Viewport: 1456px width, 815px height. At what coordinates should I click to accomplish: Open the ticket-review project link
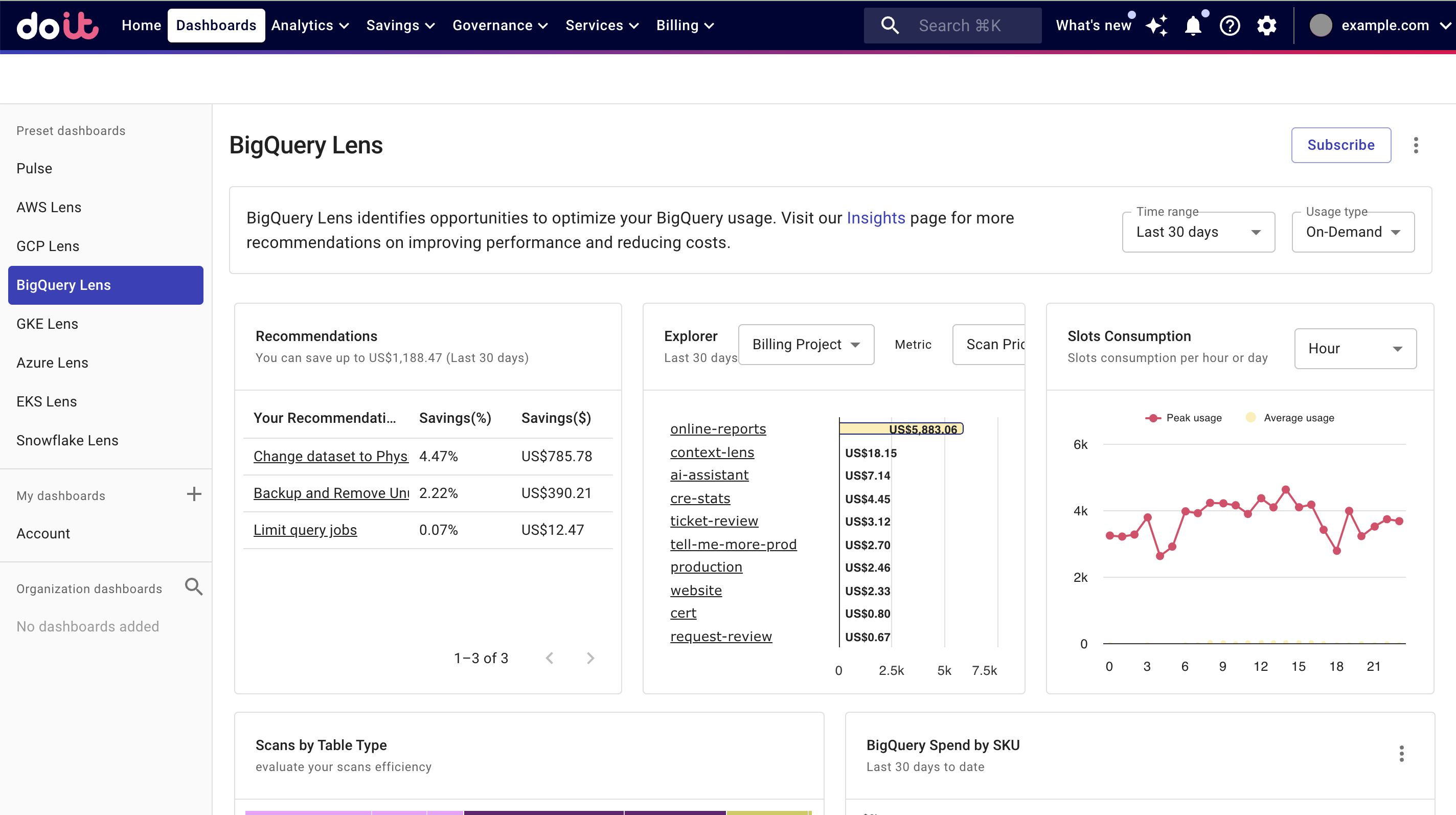click(x=714, y=521)
